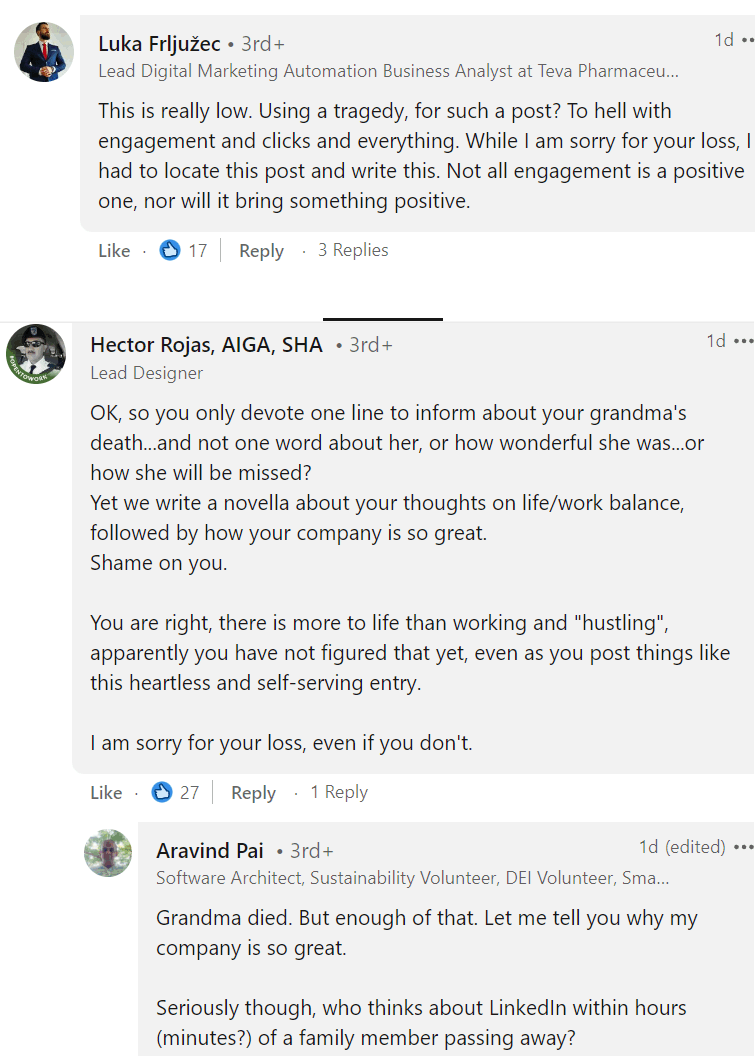Image resolution: width=755 pixels, height=1056 pixels.
Task: Expand the 1 Reply thread
Action: [x=339, y=792]
